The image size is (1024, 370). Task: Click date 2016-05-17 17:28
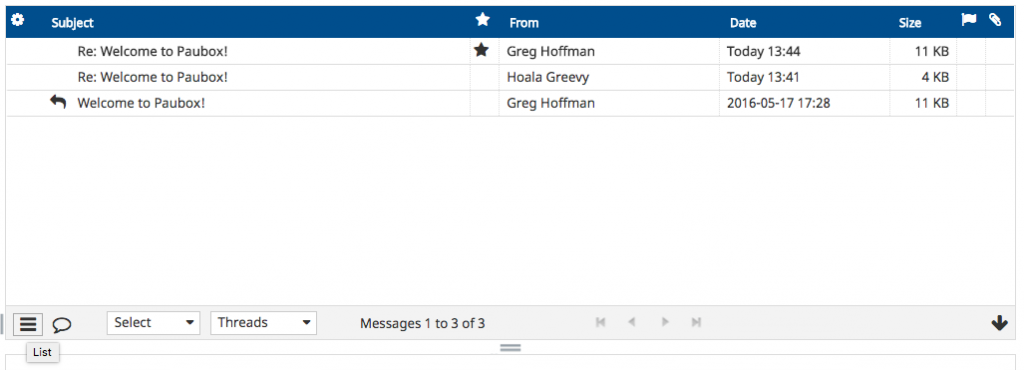click(778, 103)
